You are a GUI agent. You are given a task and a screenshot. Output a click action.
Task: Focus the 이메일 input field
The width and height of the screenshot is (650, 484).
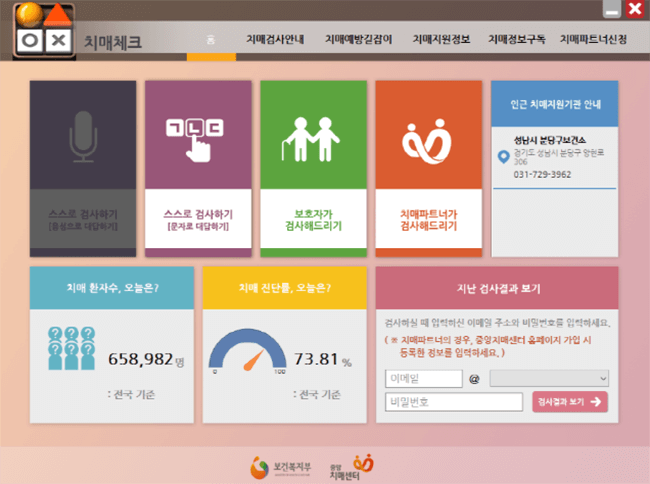[x=424, y=379]
